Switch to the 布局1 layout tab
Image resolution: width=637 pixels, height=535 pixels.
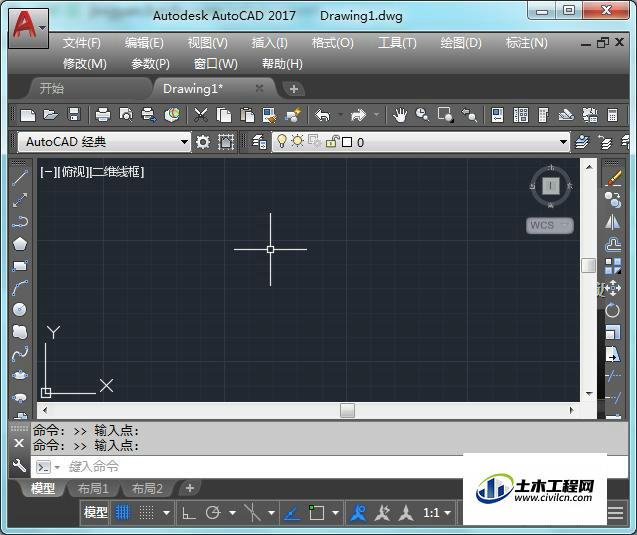(93, 488)
